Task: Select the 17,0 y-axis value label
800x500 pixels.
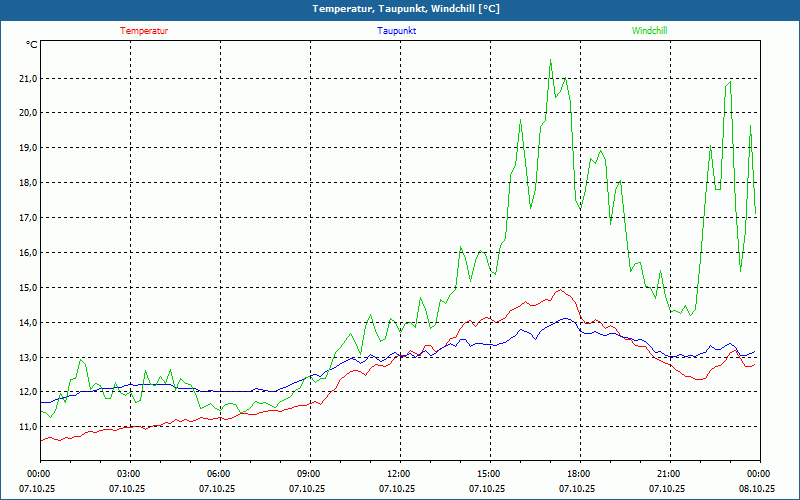Action: (x=27, y=217)
